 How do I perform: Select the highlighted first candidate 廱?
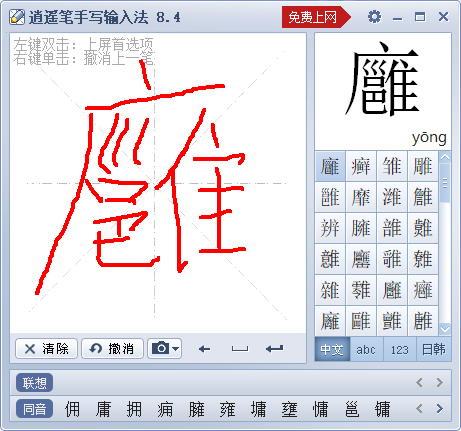(x=330, y=166)
